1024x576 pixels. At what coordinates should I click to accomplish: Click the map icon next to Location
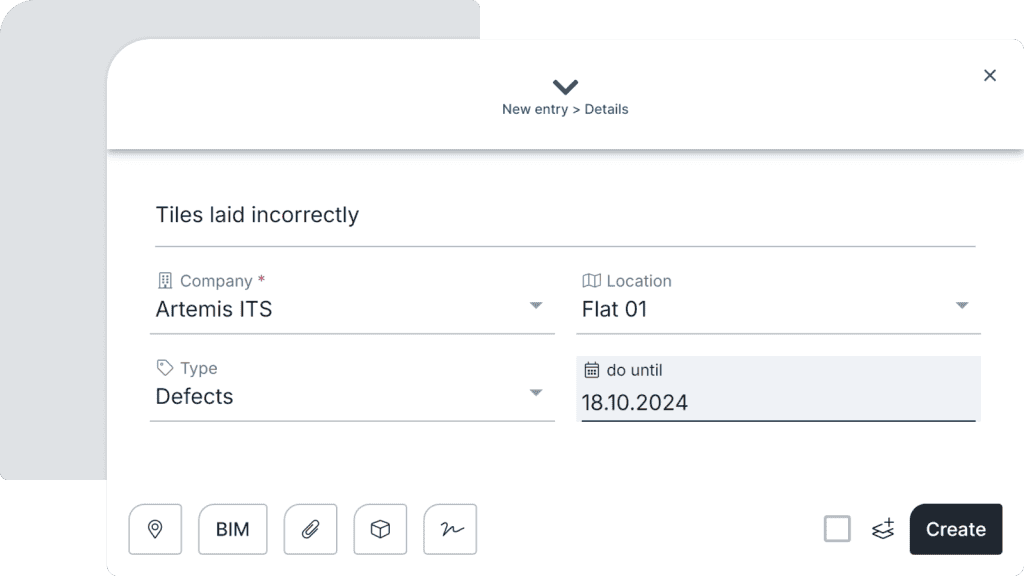(591, 281)
